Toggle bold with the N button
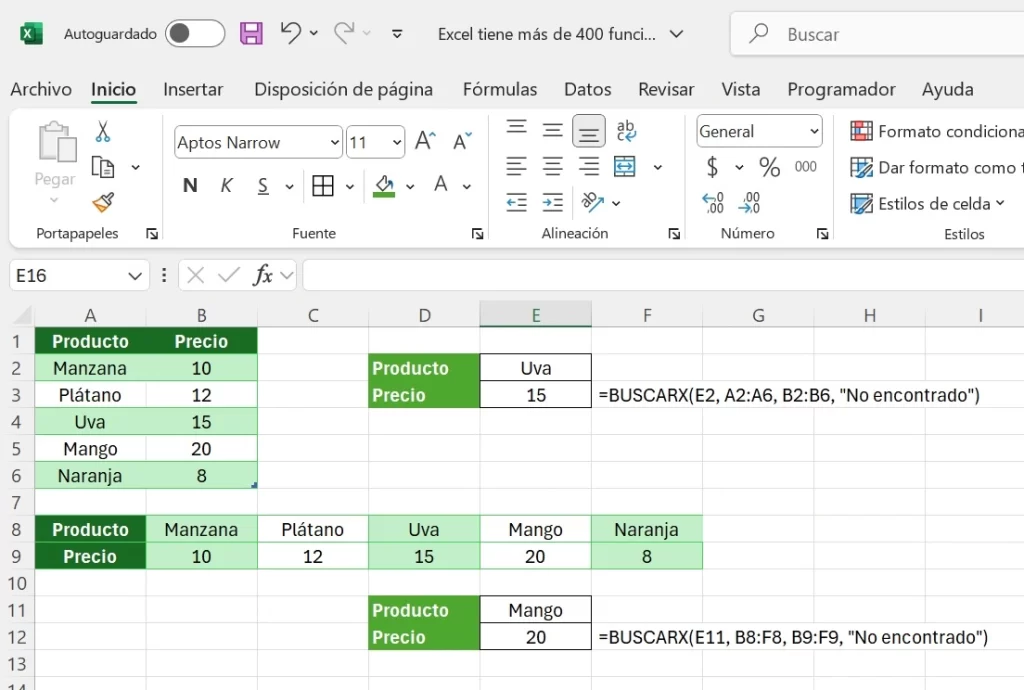The height and width of the screenshot is (690, 1024). pos(190,185)
